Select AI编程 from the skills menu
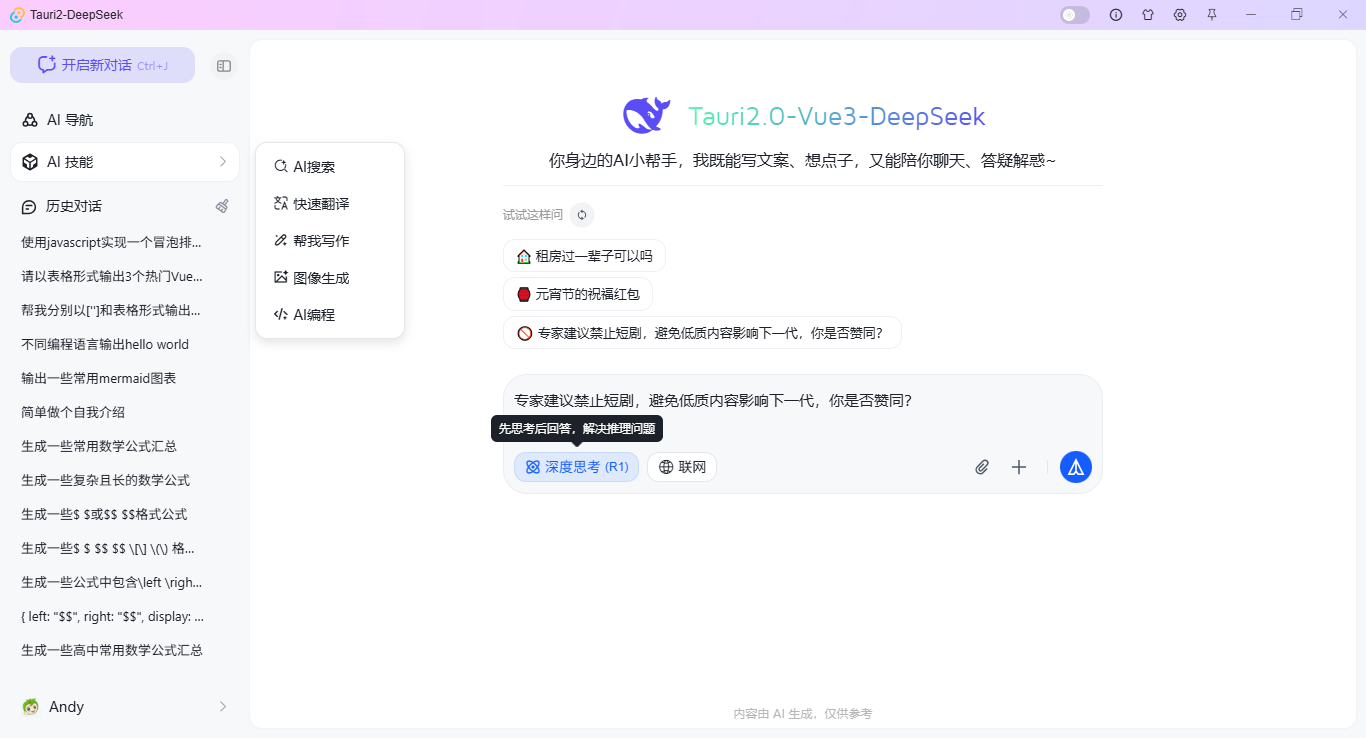 click(x=330, y=315)
